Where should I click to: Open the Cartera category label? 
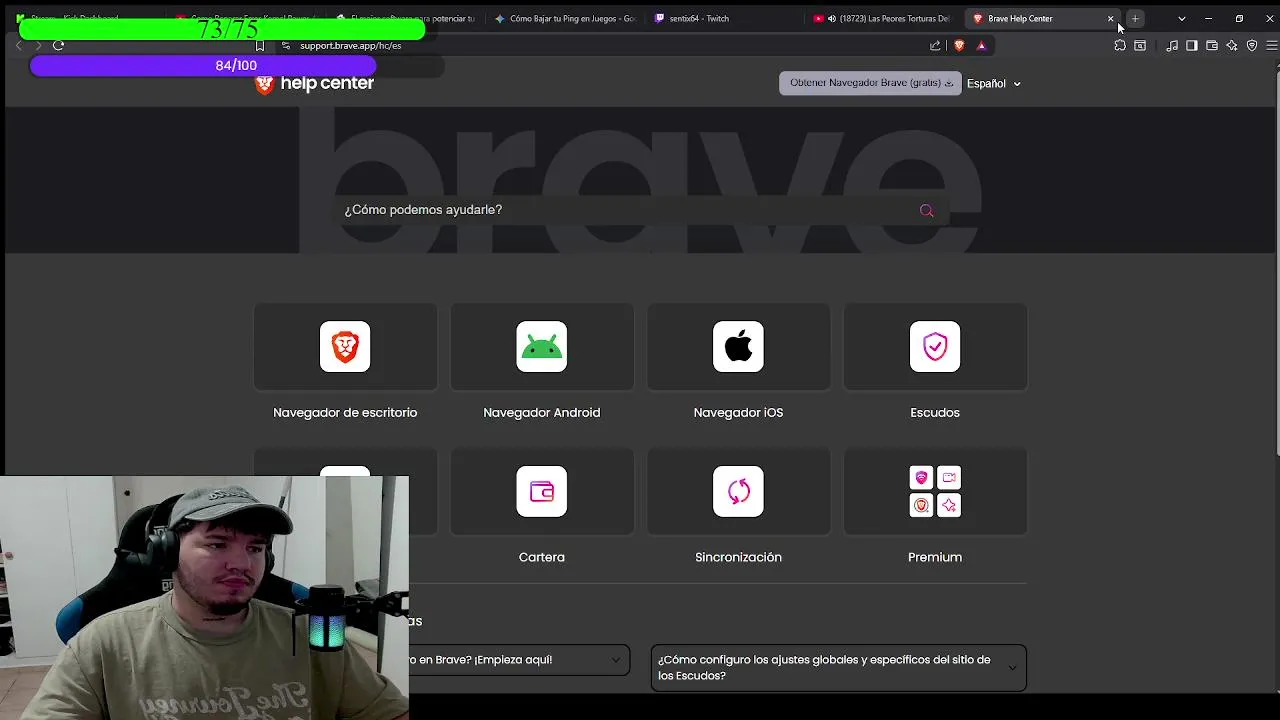542,557
